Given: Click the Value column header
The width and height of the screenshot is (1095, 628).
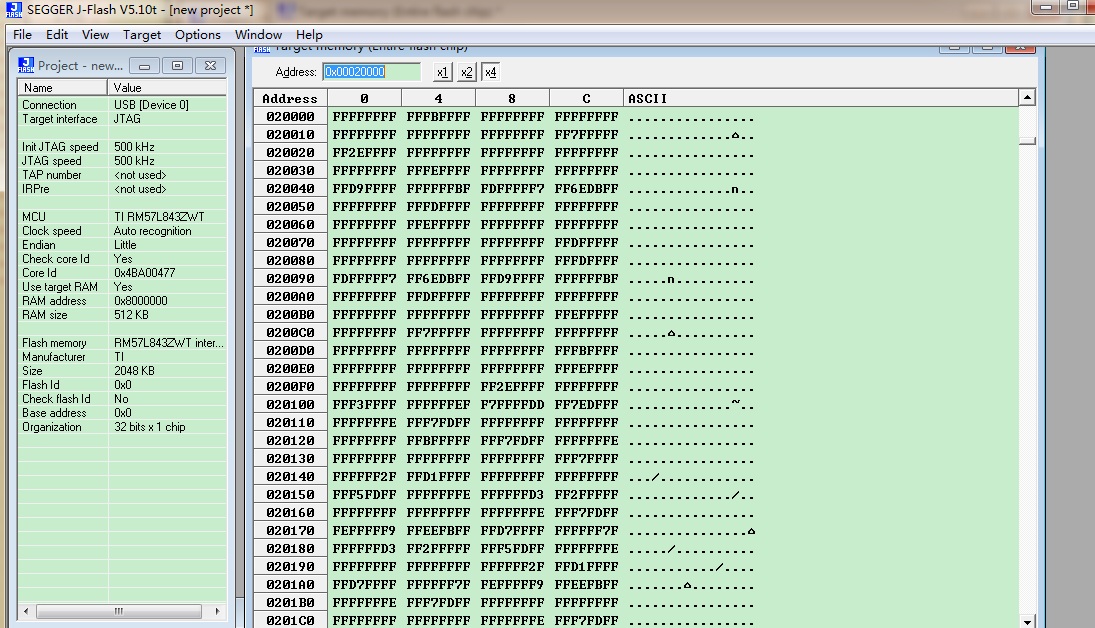Looking at the screenshot, I should pos(167,87).
